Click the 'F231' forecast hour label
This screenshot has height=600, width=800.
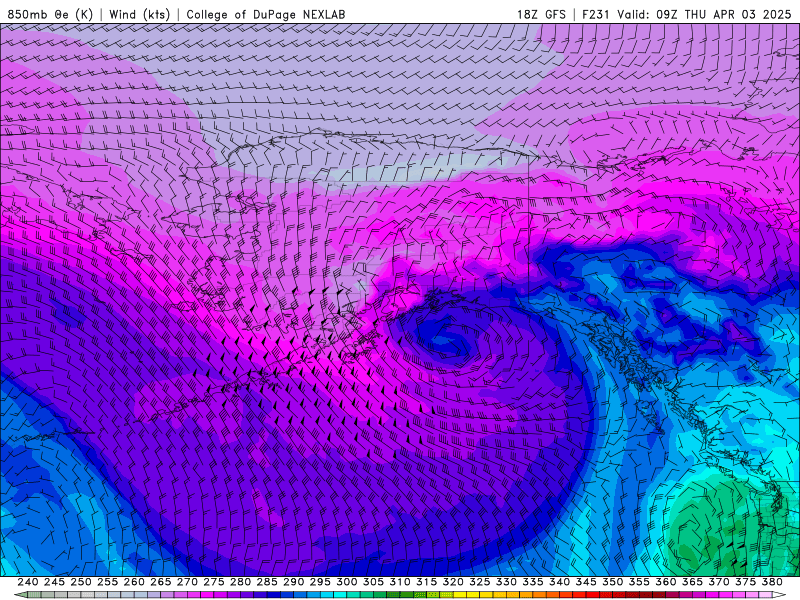pos(595,14)
